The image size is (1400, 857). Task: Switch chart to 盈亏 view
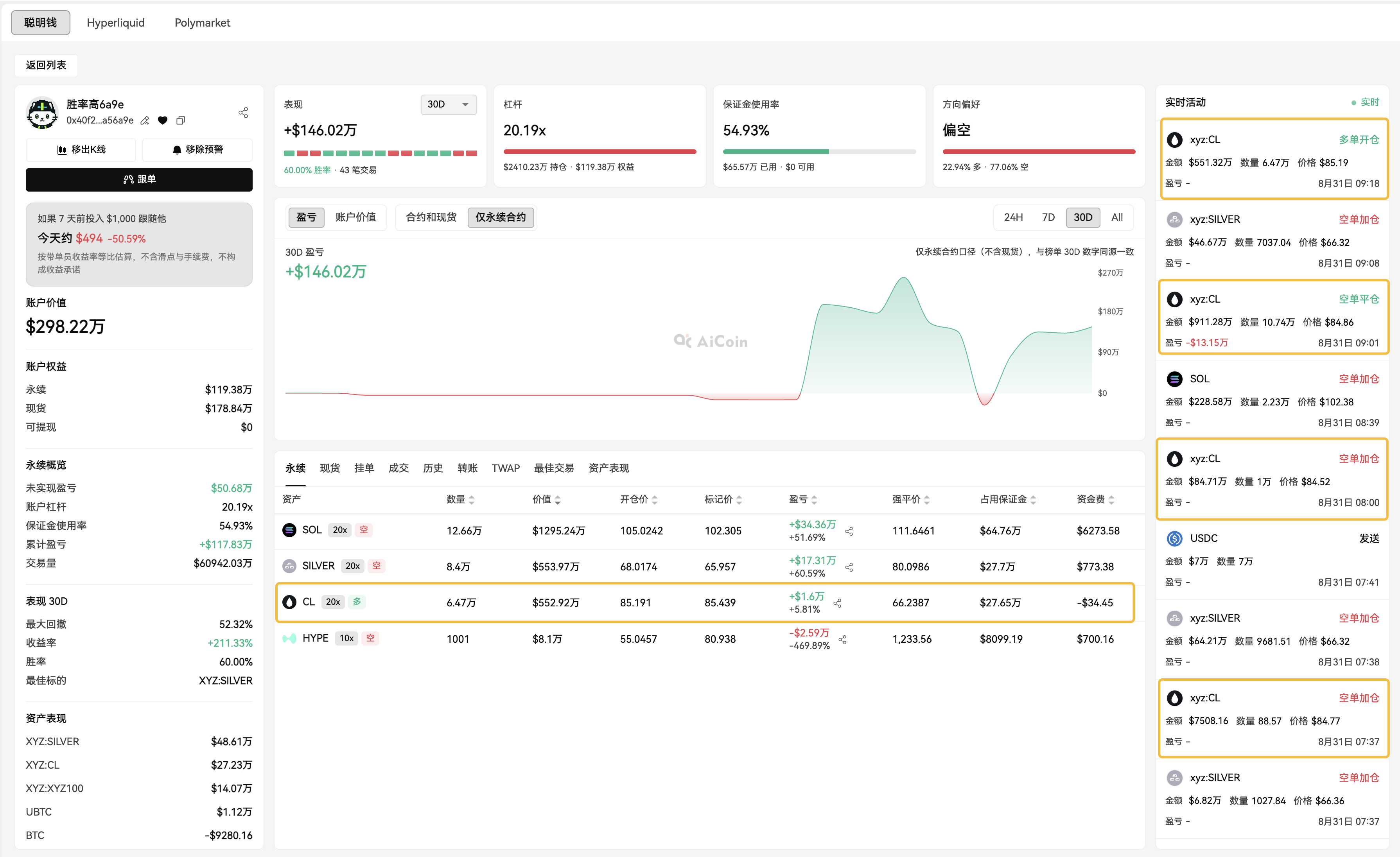tap(306, 217)
